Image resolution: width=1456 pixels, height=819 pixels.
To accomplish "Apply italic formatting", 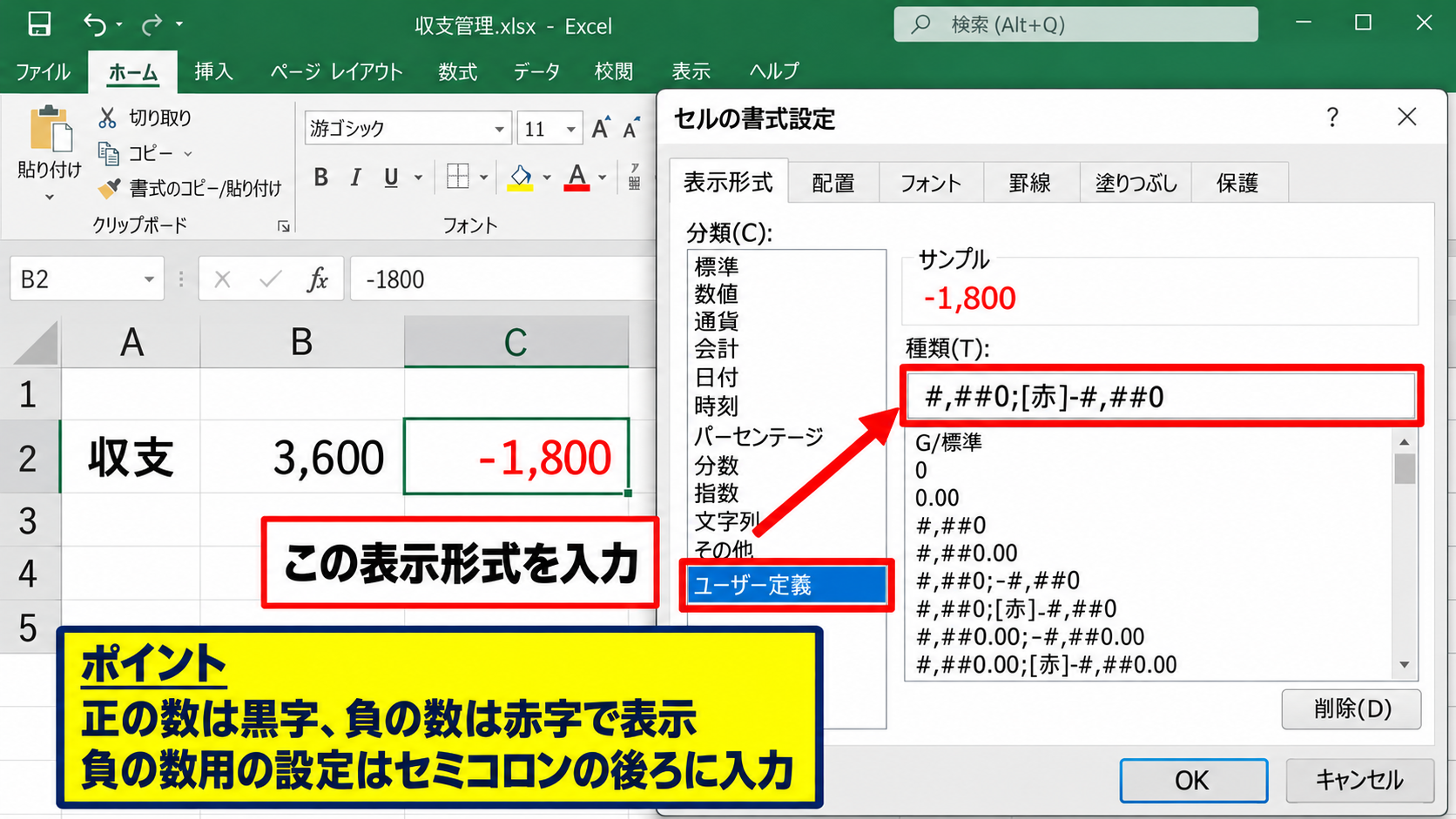I will click(355, 178).
